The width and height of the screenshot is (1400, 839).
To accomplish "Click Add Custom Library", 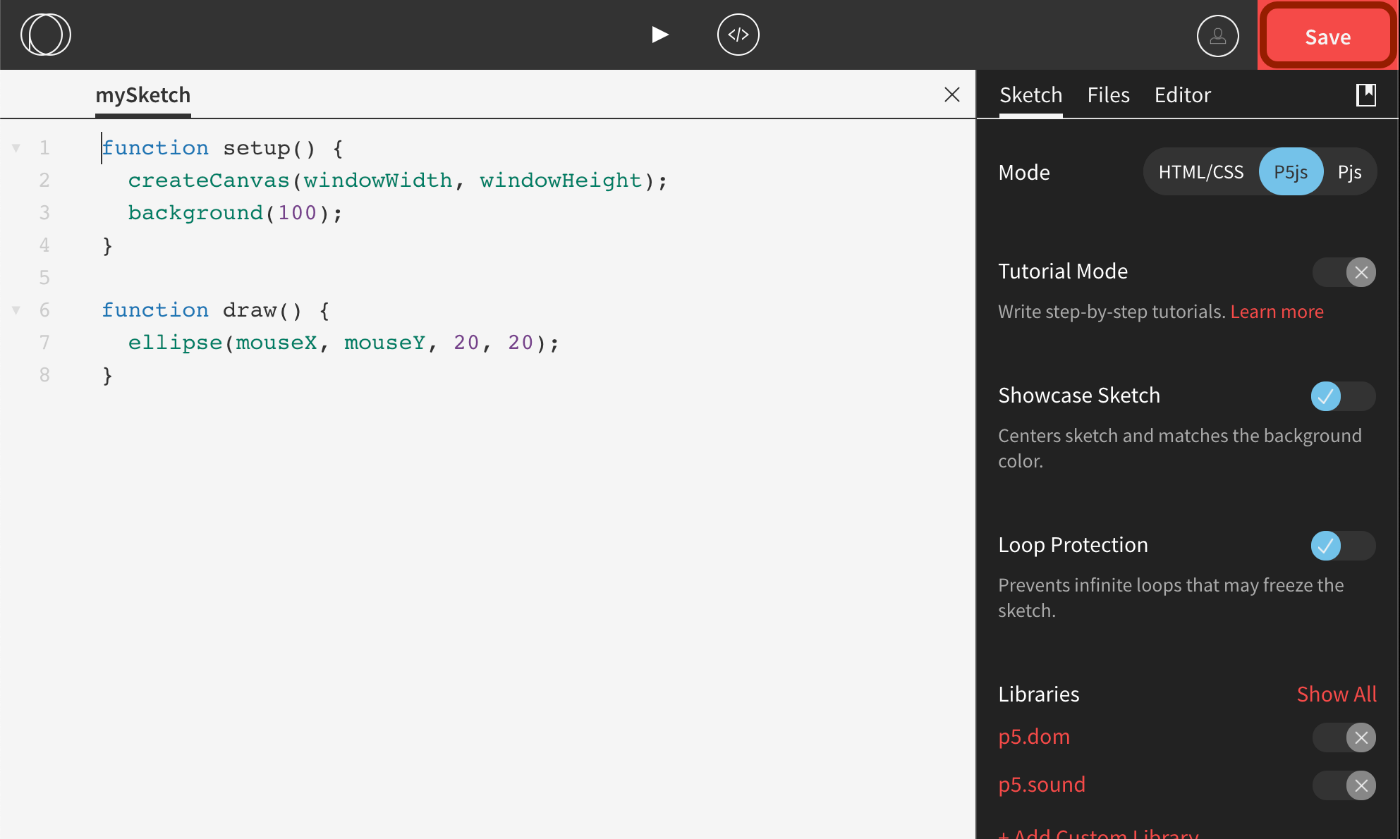I will (1097, 833).
